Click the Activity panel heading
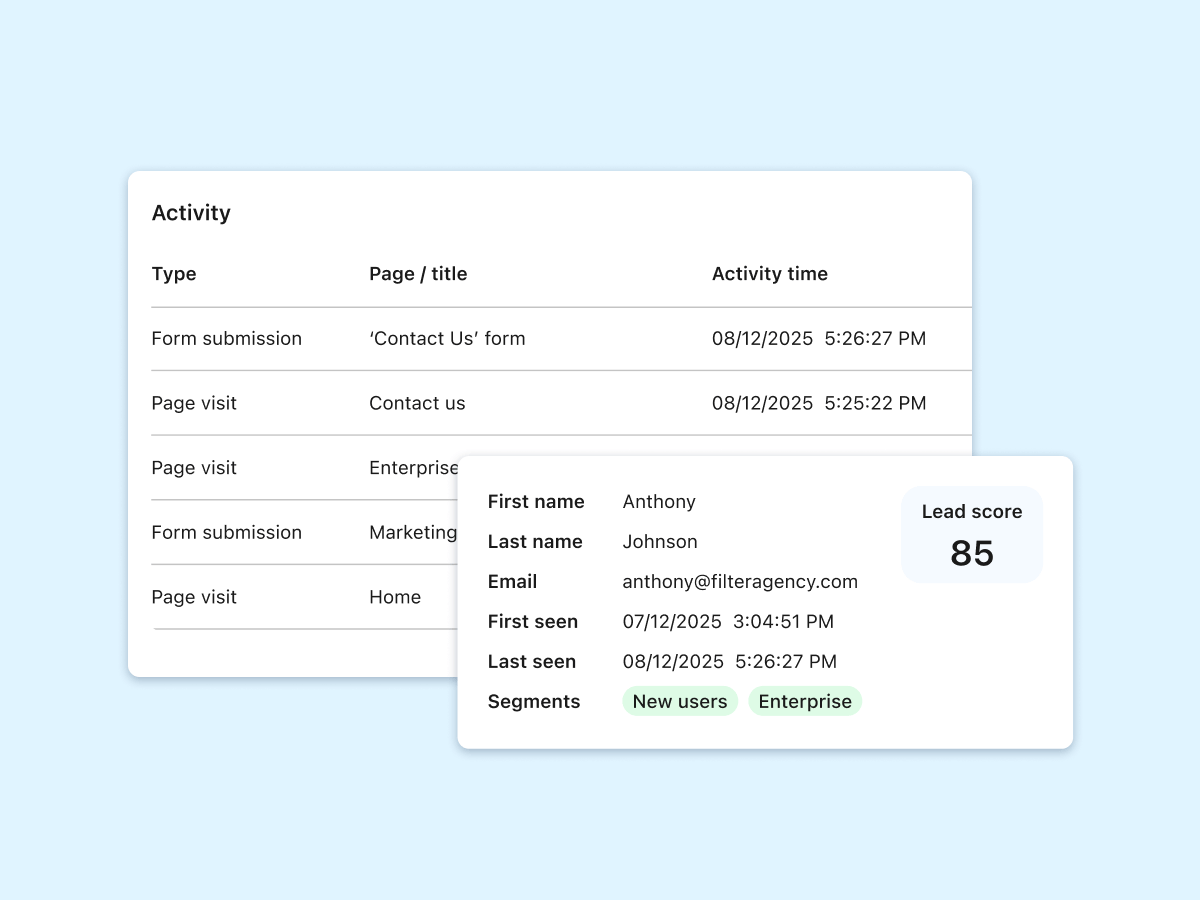Screen dimensions: 1200x900 [x=191, y=213]
